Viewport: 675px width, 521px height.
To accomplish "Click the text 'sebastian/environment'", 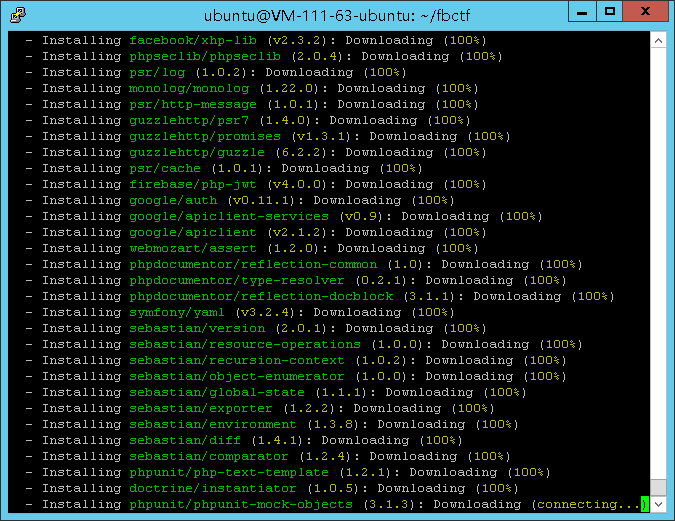I will tap(213, 425).
